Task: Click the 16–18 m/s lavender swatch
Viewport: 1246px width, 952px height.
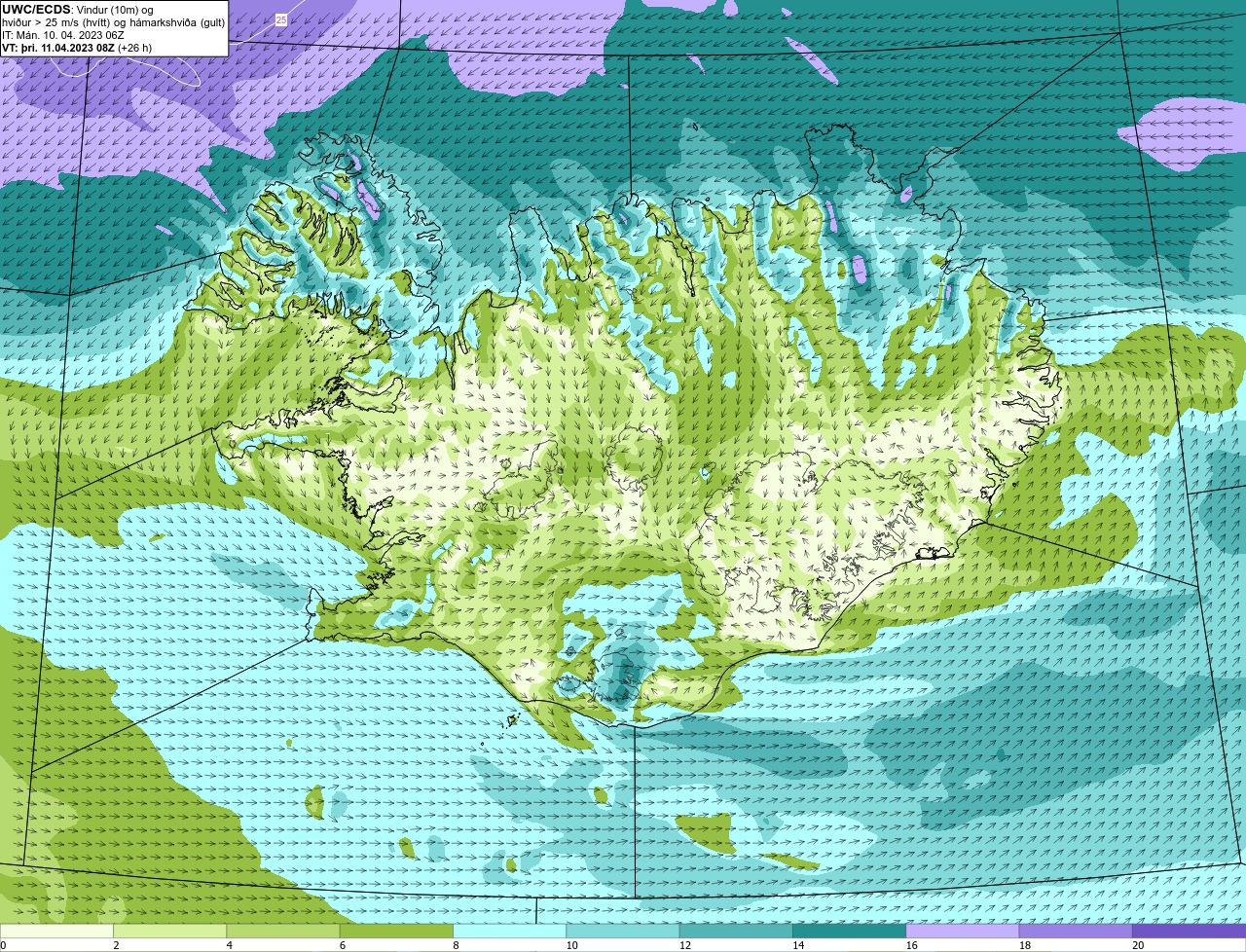Action: (962, 931)
